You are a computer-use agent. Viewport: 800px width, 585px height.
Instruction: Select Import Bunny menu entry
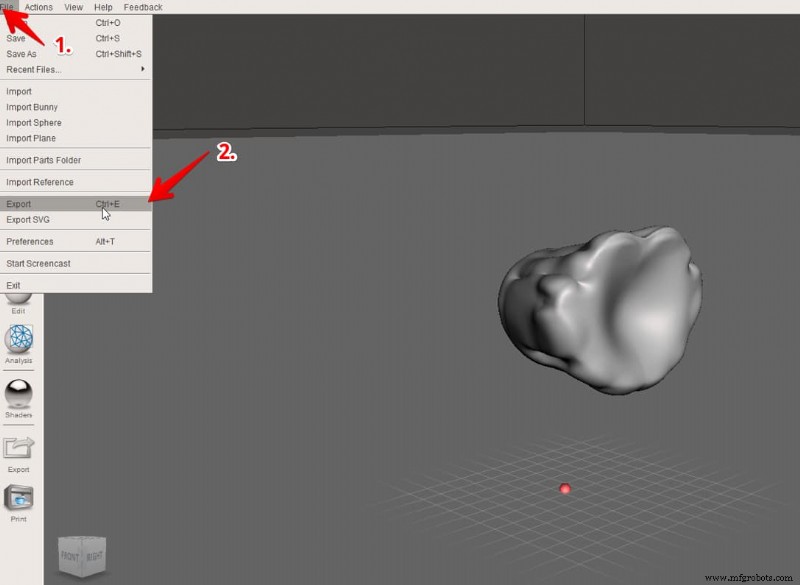click(x=76, y=107)
